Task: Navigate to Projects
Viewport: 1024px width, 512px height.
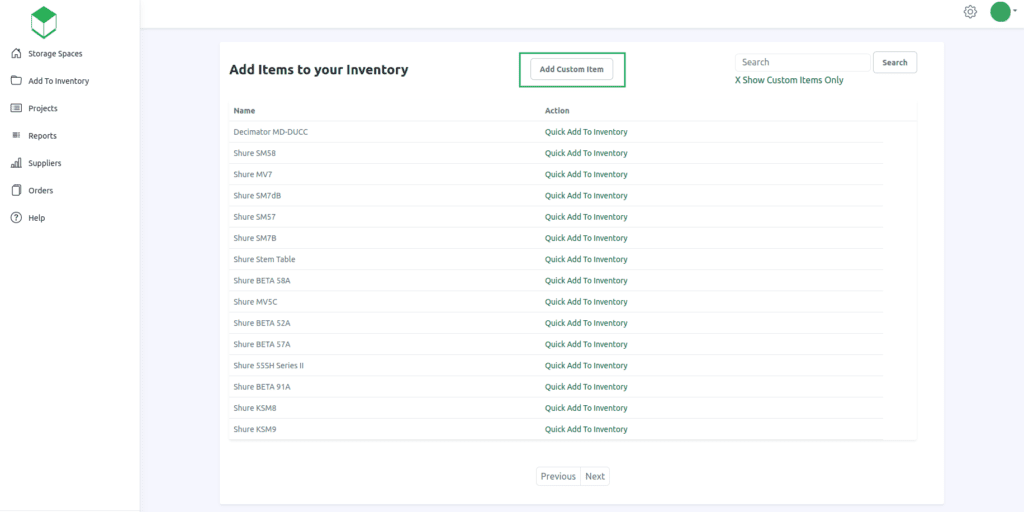Action: pos(43,108)
